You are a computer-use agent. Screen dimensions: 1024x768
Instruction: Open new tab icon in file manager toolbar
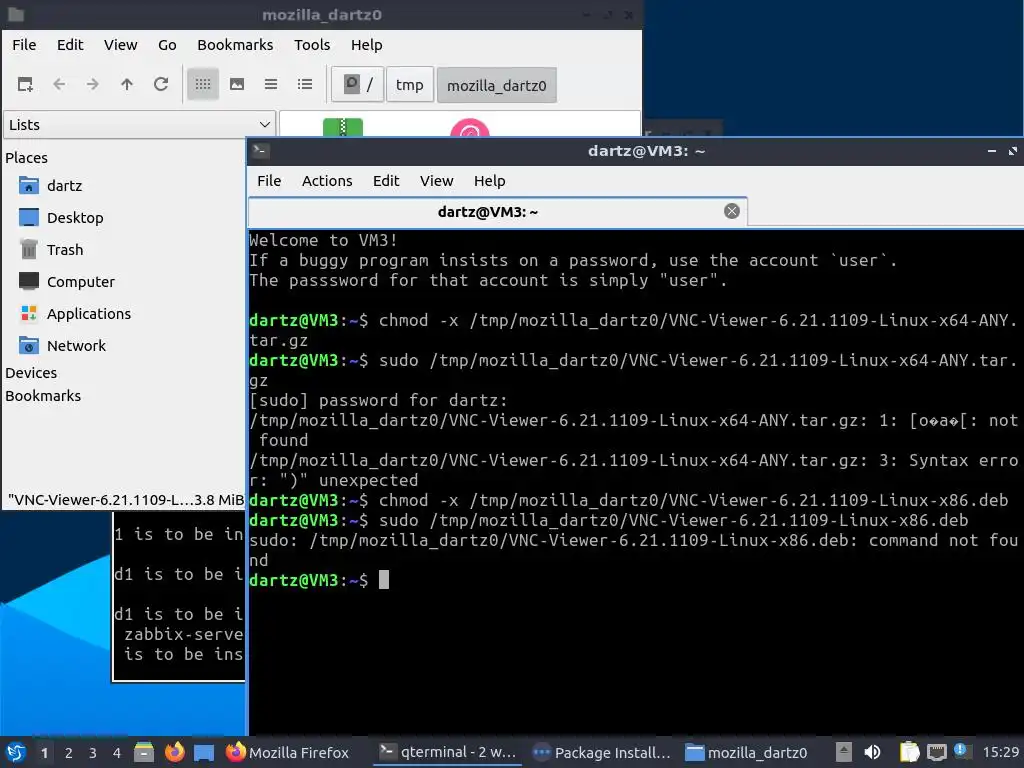(25, 84)
